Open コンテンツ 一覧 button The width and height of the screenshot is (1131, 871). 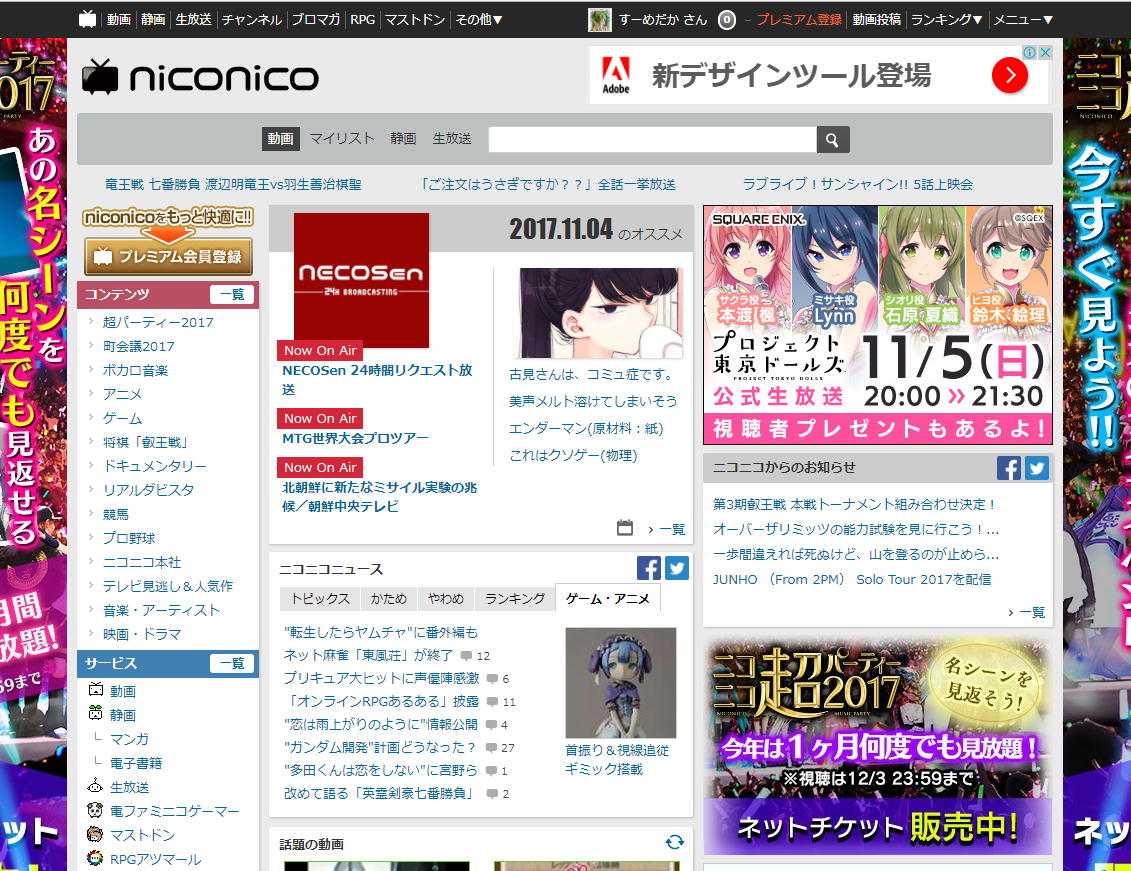coord(232,294)
